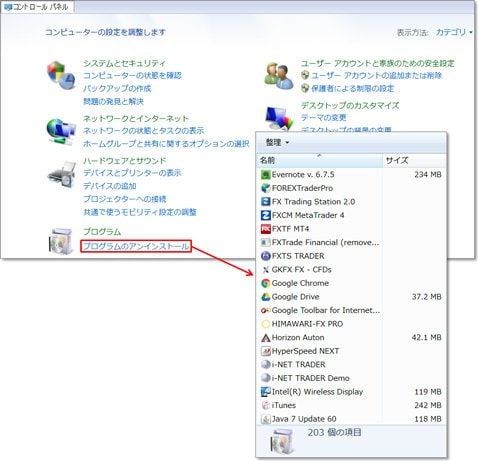Click the programs icon in the status pane
Image resolution: width=478 pixels, height=461 pixels.
(282, 442)
